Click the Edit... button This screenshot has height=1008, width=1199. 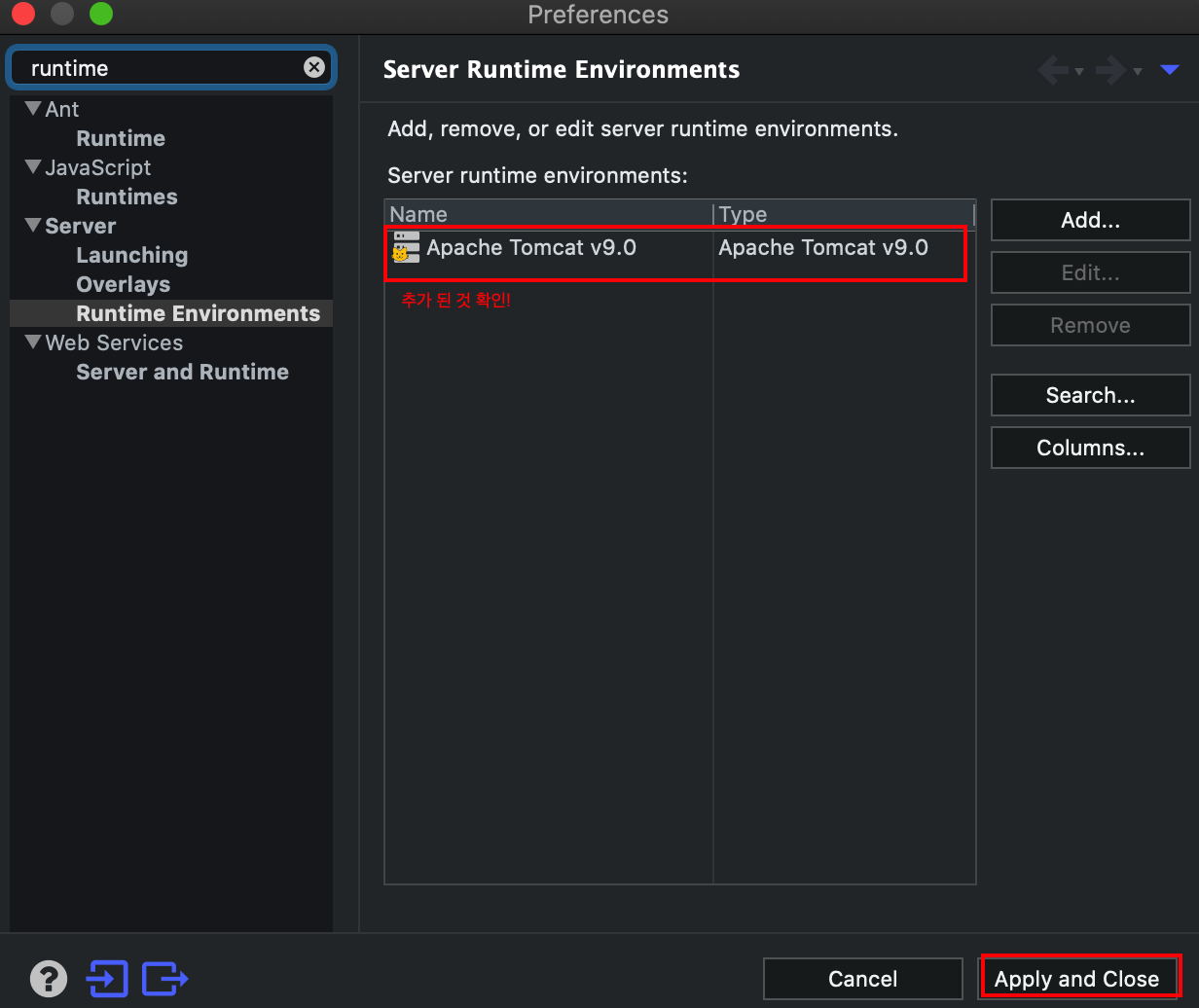[1090, 272]
